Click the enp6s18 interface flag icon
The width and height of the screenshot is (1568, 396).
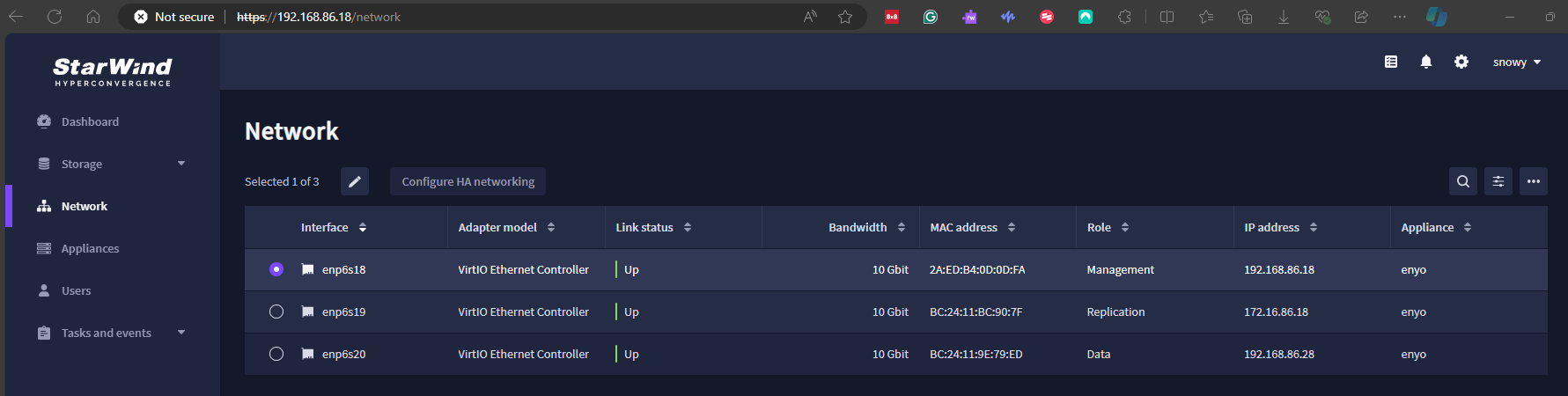(x=307, y=269)
